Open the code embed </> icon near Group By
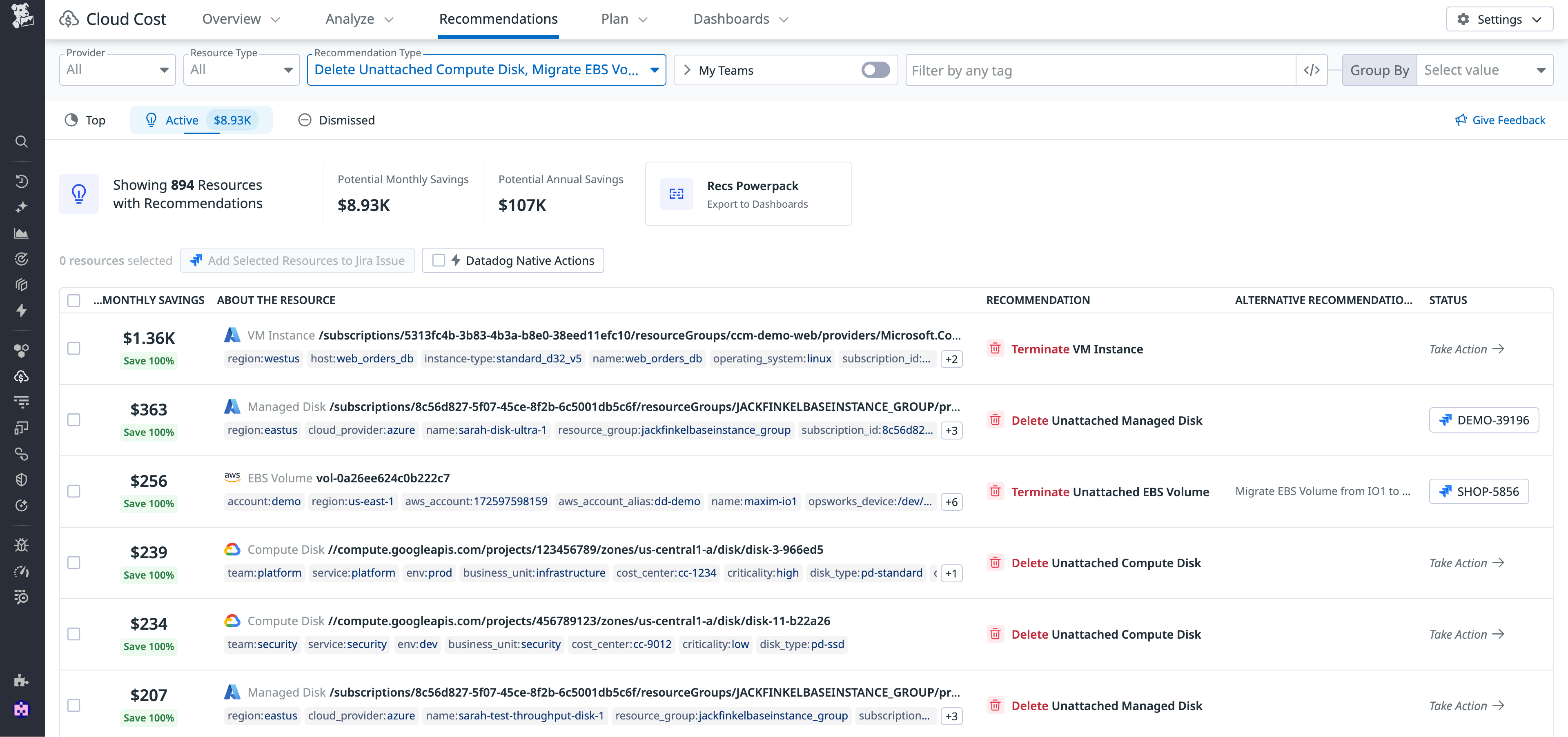This screenshot has height=737, width=1568. [1312, 70]
